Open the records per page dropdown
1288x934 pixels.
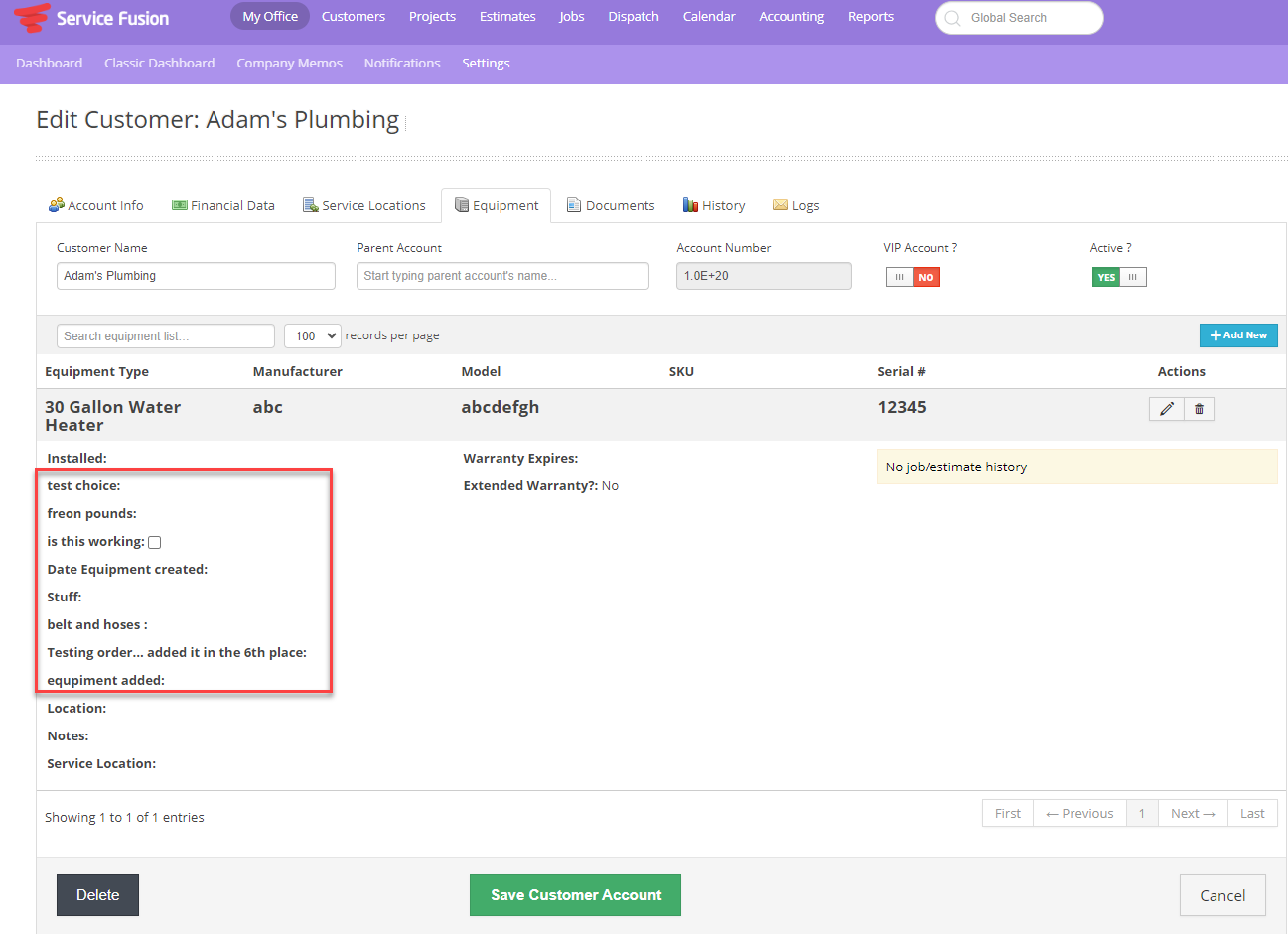[313, 335]
